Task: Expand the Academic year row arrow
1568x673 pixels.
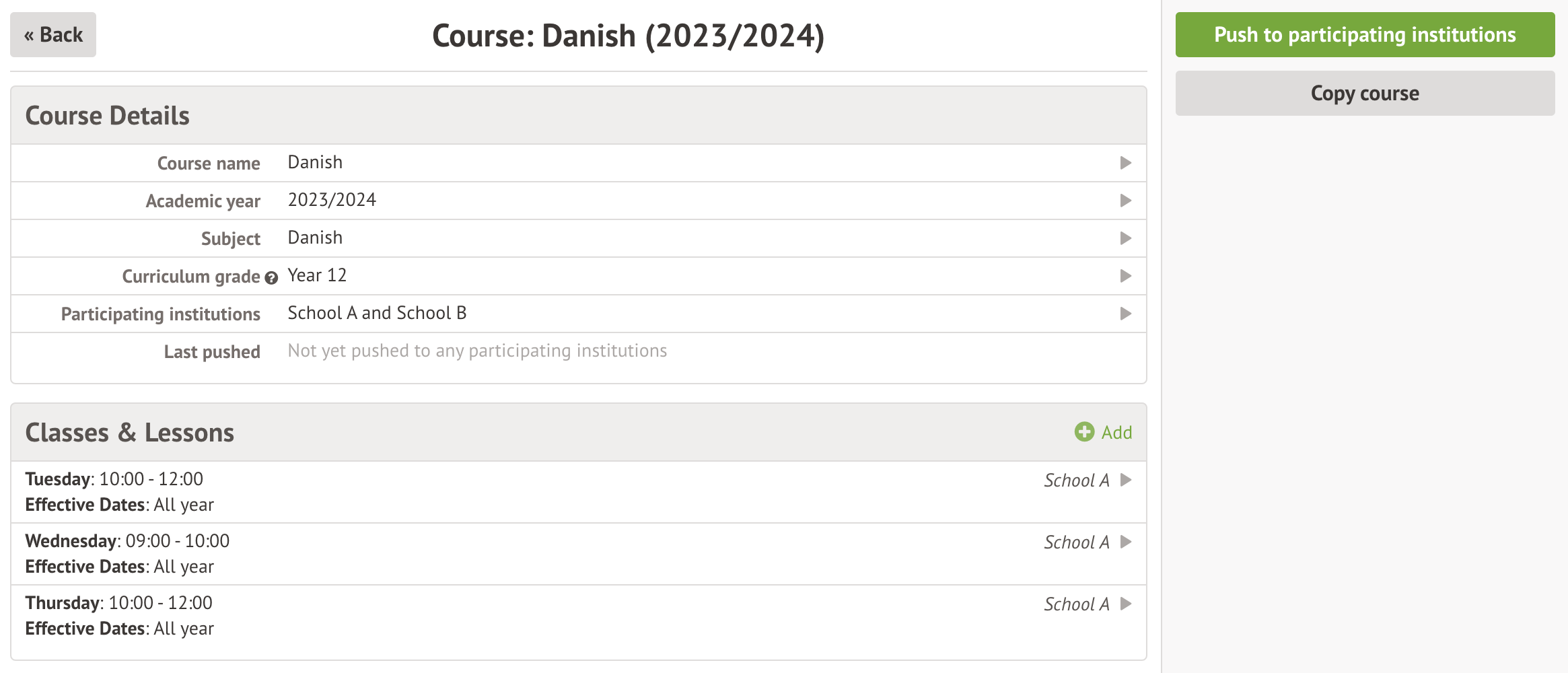Action: [x=1125, y=201]
